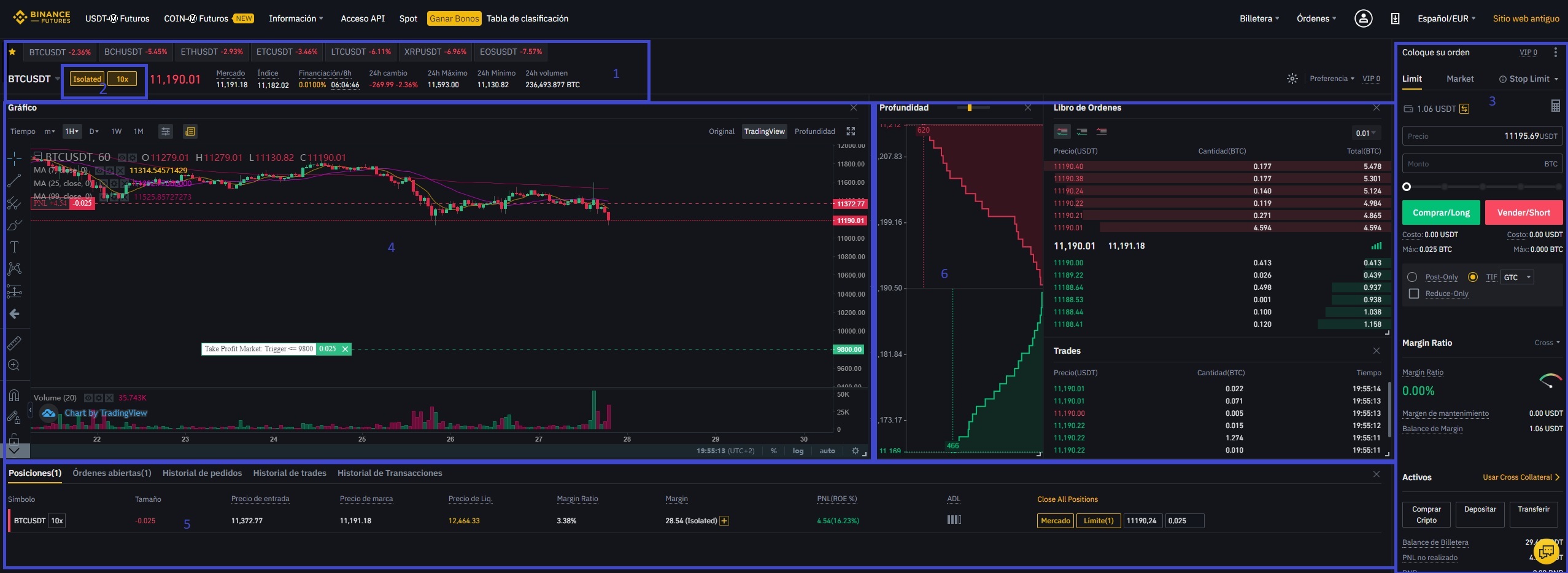
Task: Select the brush drawing tool
Action: tap(14, 225)
